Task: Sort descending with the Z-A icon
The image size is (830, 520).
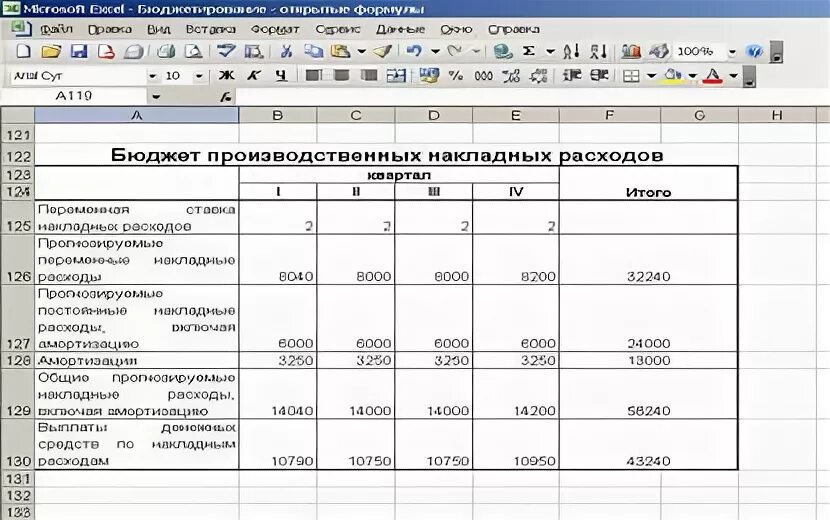Action: 599,51
